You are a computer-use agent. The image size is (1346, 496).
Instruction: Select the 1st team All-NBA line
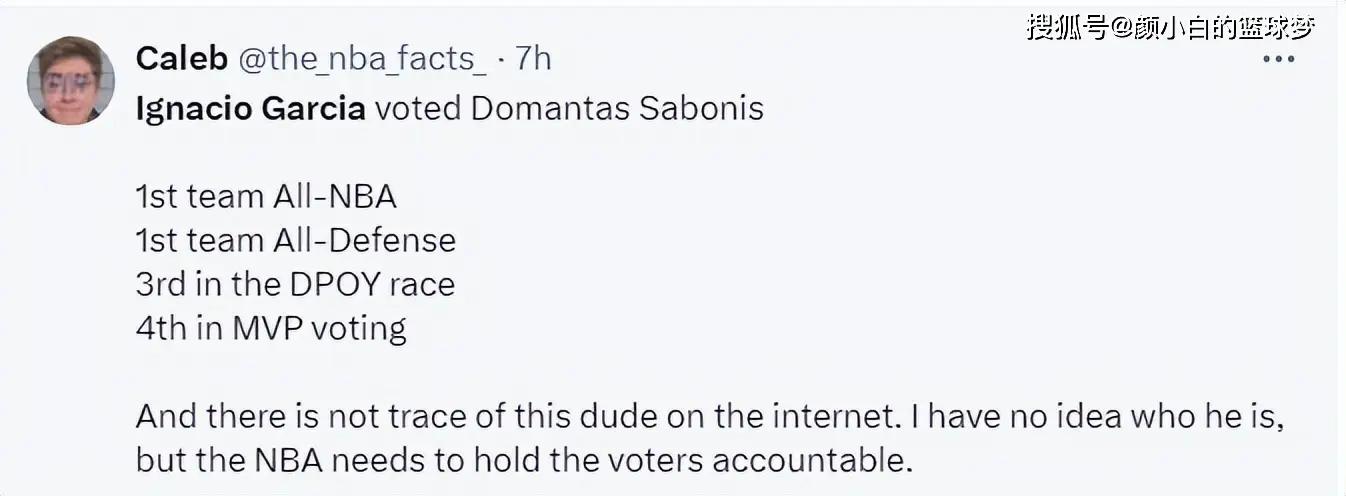click(x=266, y=197)
